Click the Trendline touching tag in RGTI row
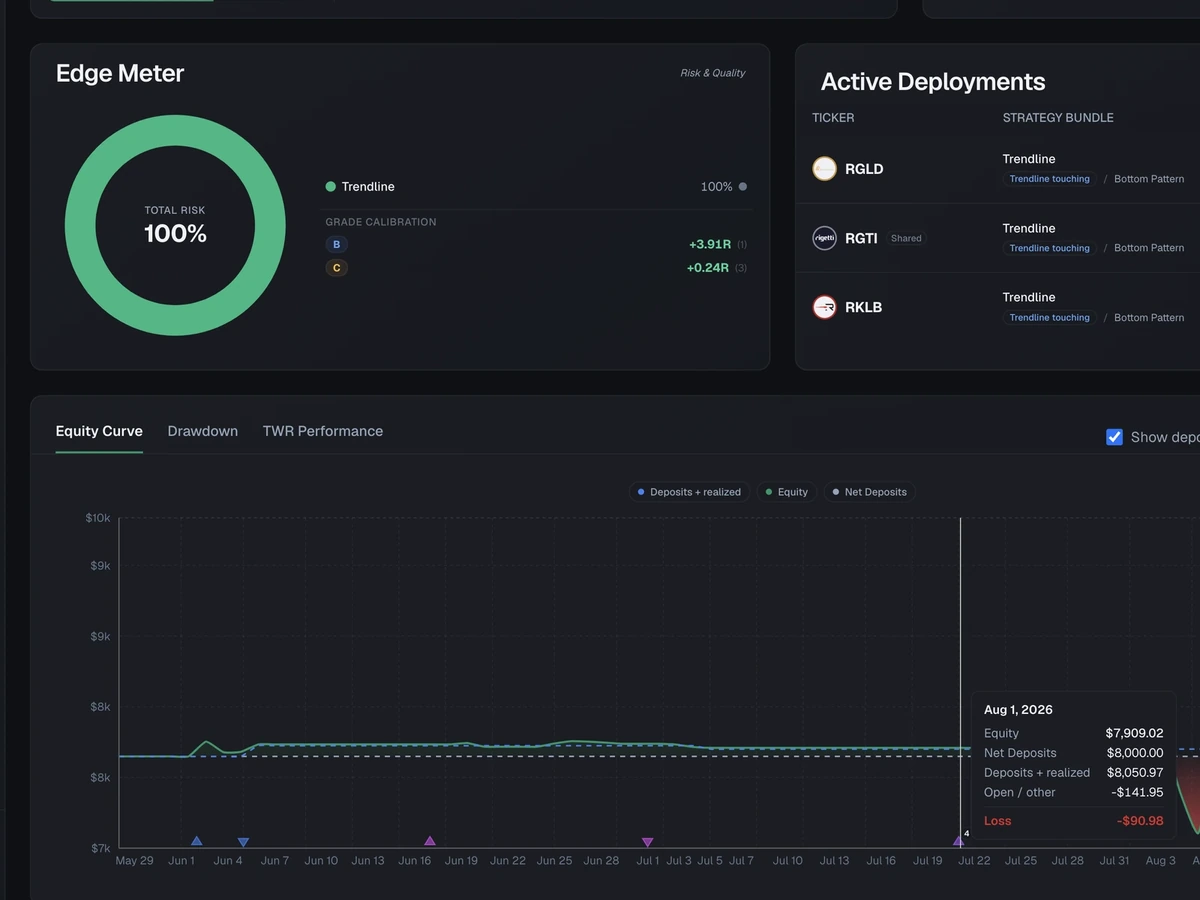The width and height of the screenshot is (1200, 900). coord(1049,248)
